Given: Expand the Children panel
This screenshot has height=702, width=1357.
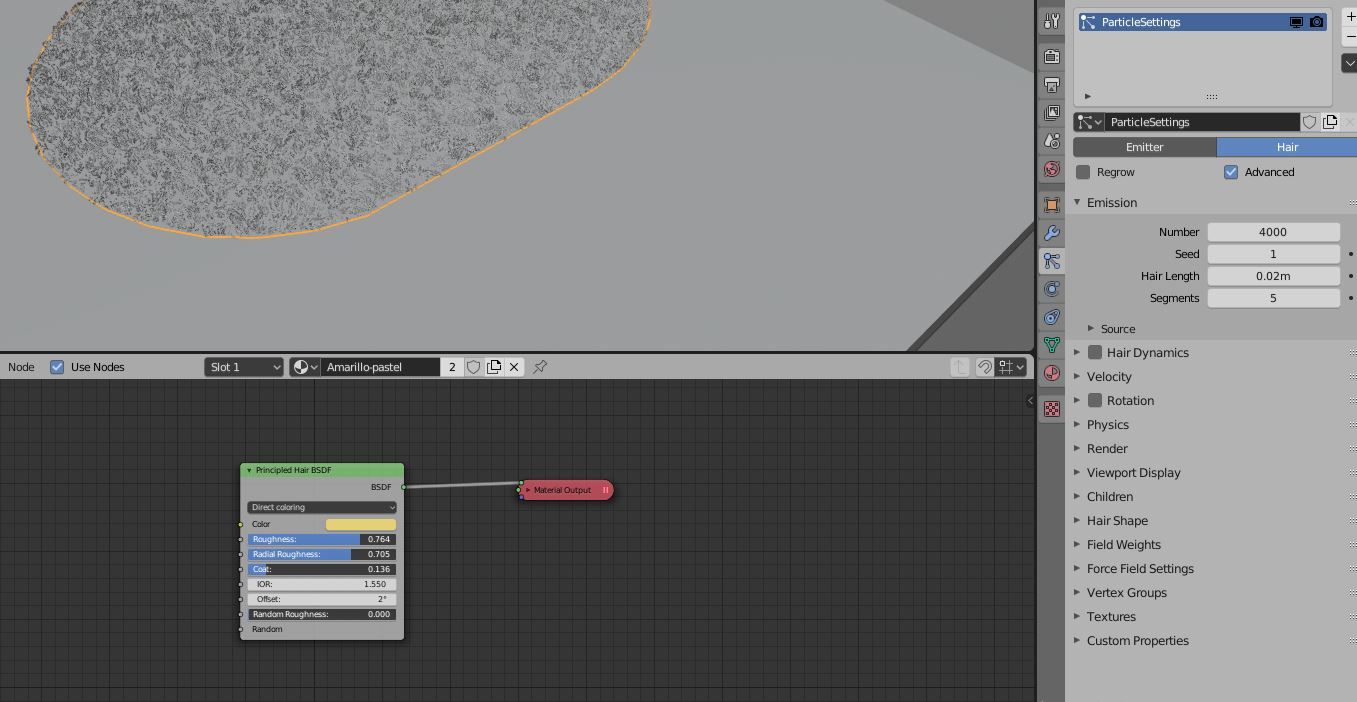Looking at the screenshot, I should tap(1109, 496).
